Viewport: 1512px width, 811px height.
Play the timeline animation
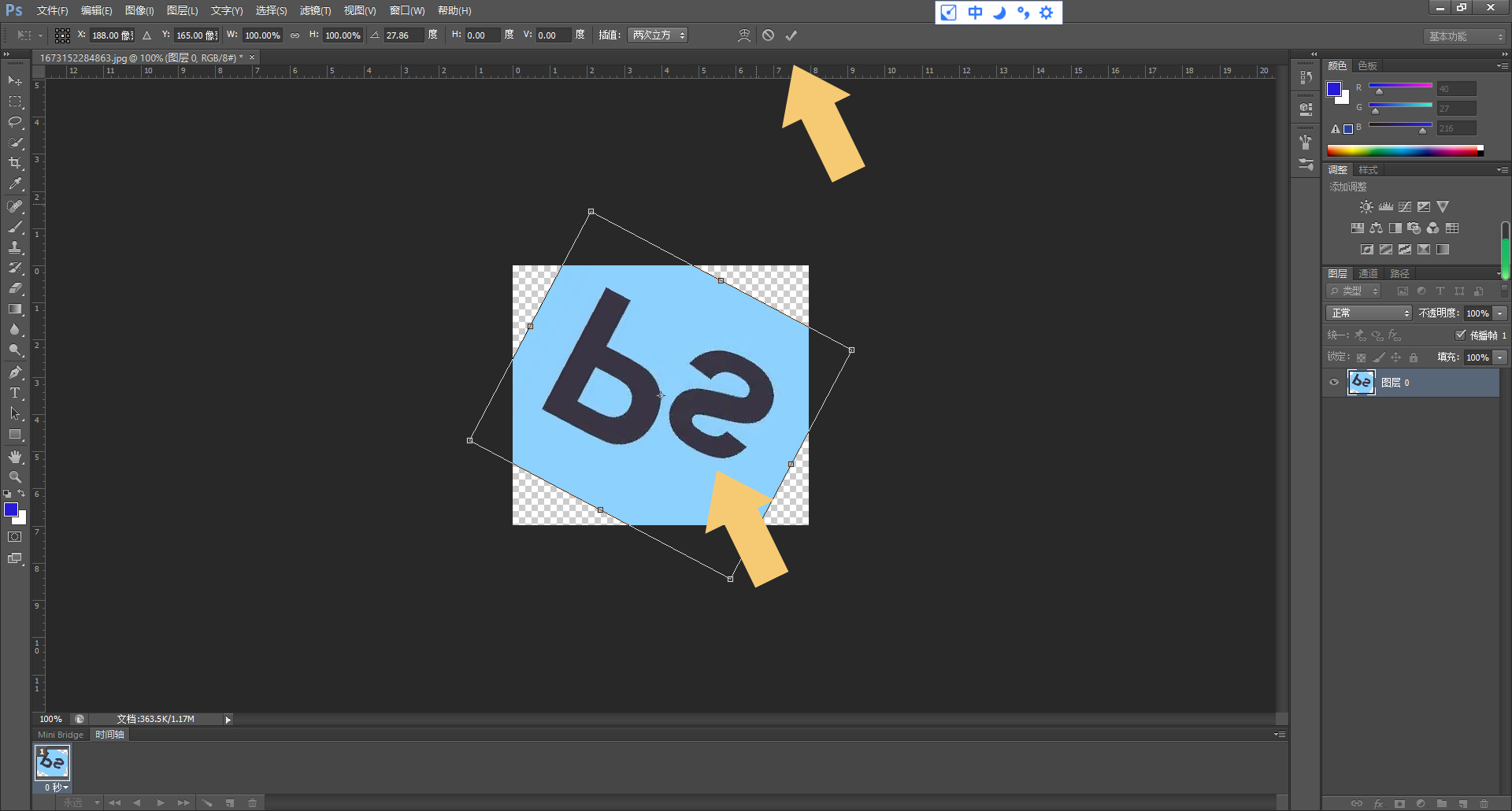coord(161,803)
